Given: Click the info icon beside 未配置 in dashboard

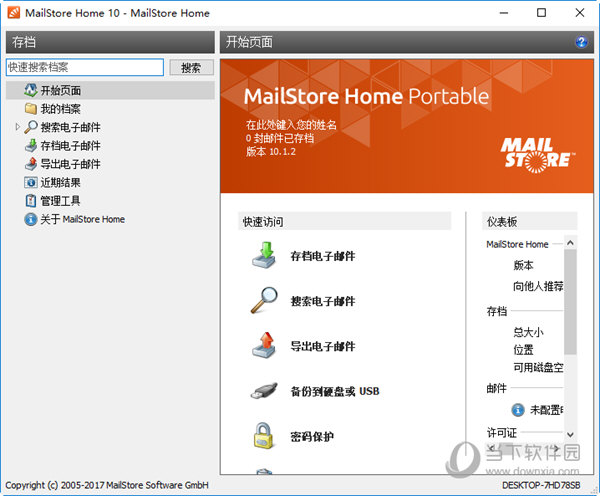Looking at the screenshot, I should coord(518,409).
